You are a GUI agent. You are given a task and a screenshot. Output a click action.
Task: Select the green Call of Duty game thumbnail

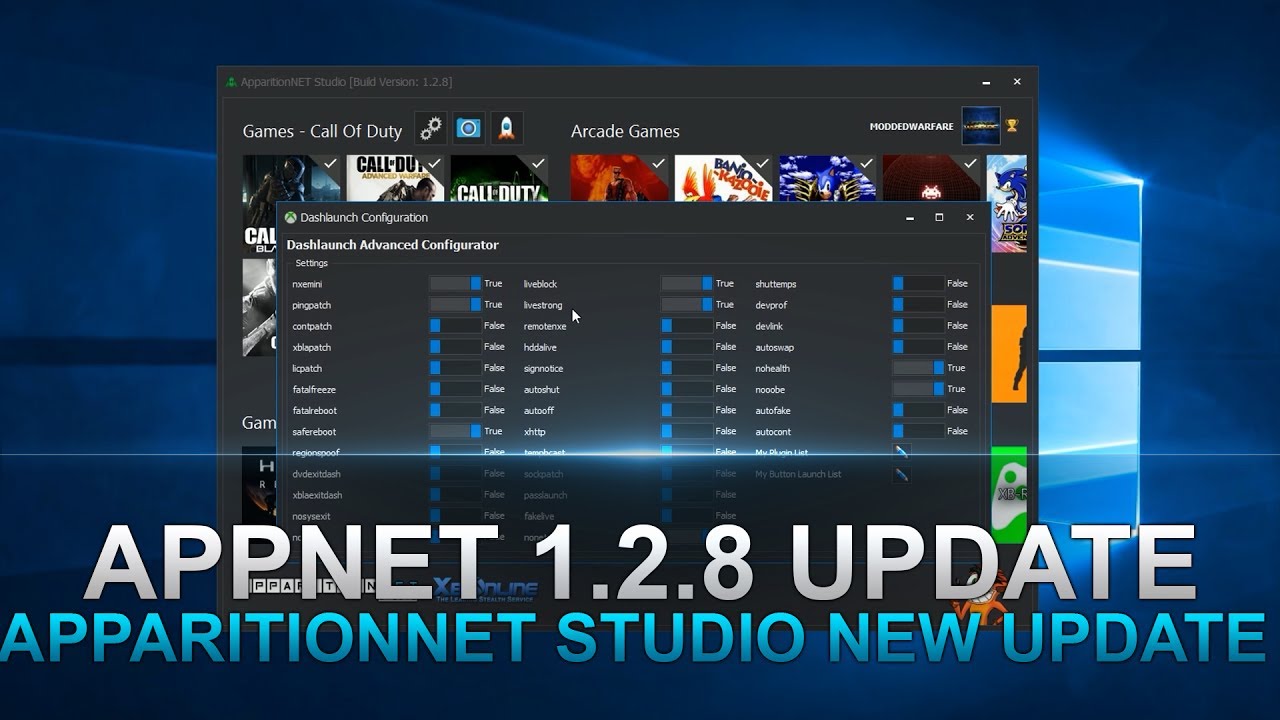point(499,178)
